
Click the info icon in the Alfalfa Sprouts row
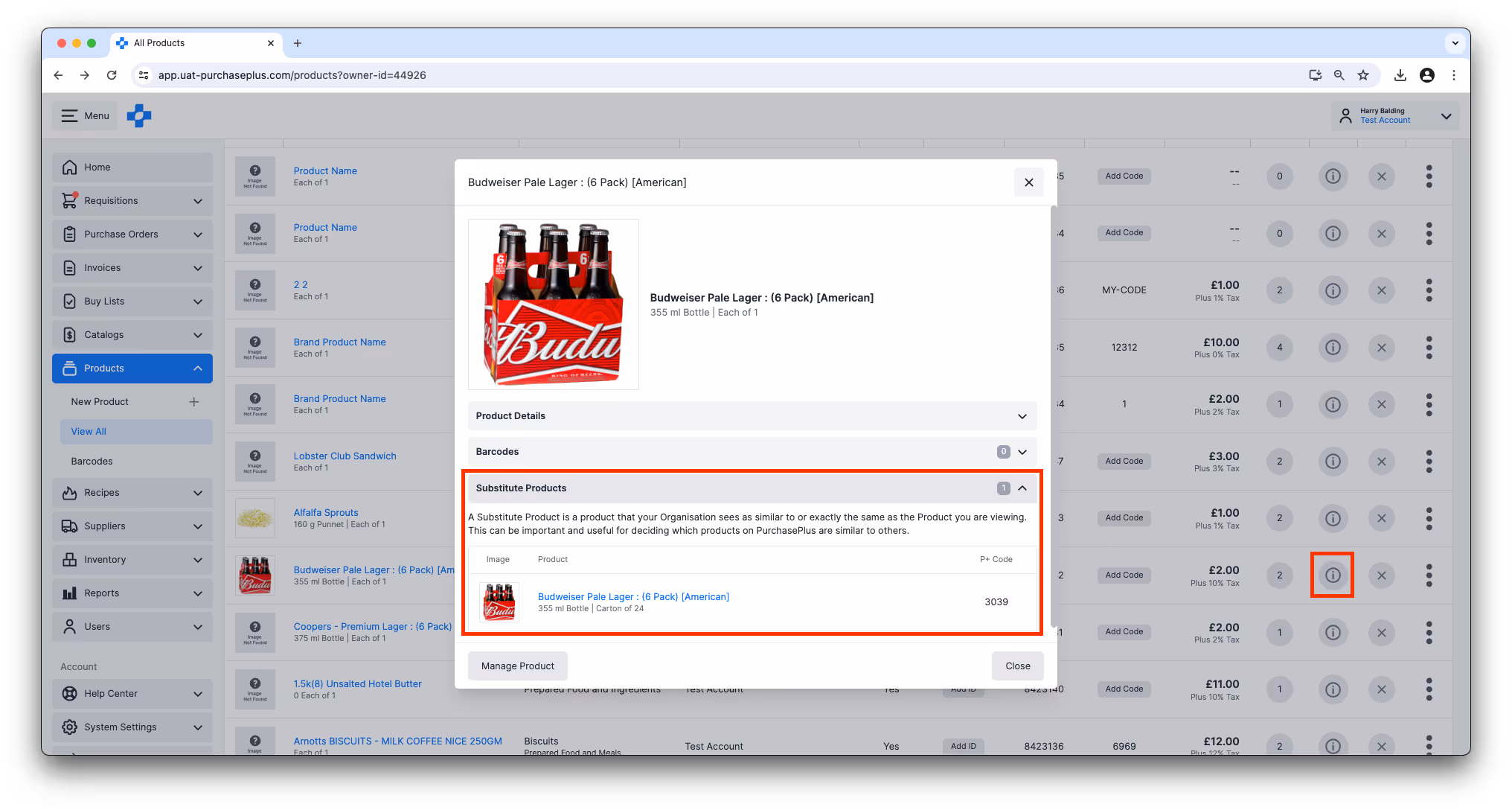[1333, 518]
